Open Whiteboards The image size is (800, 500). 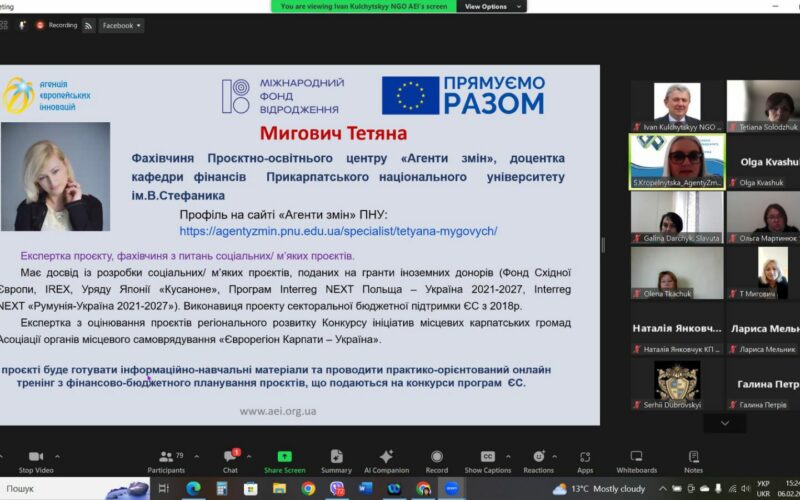coord(636,458)
